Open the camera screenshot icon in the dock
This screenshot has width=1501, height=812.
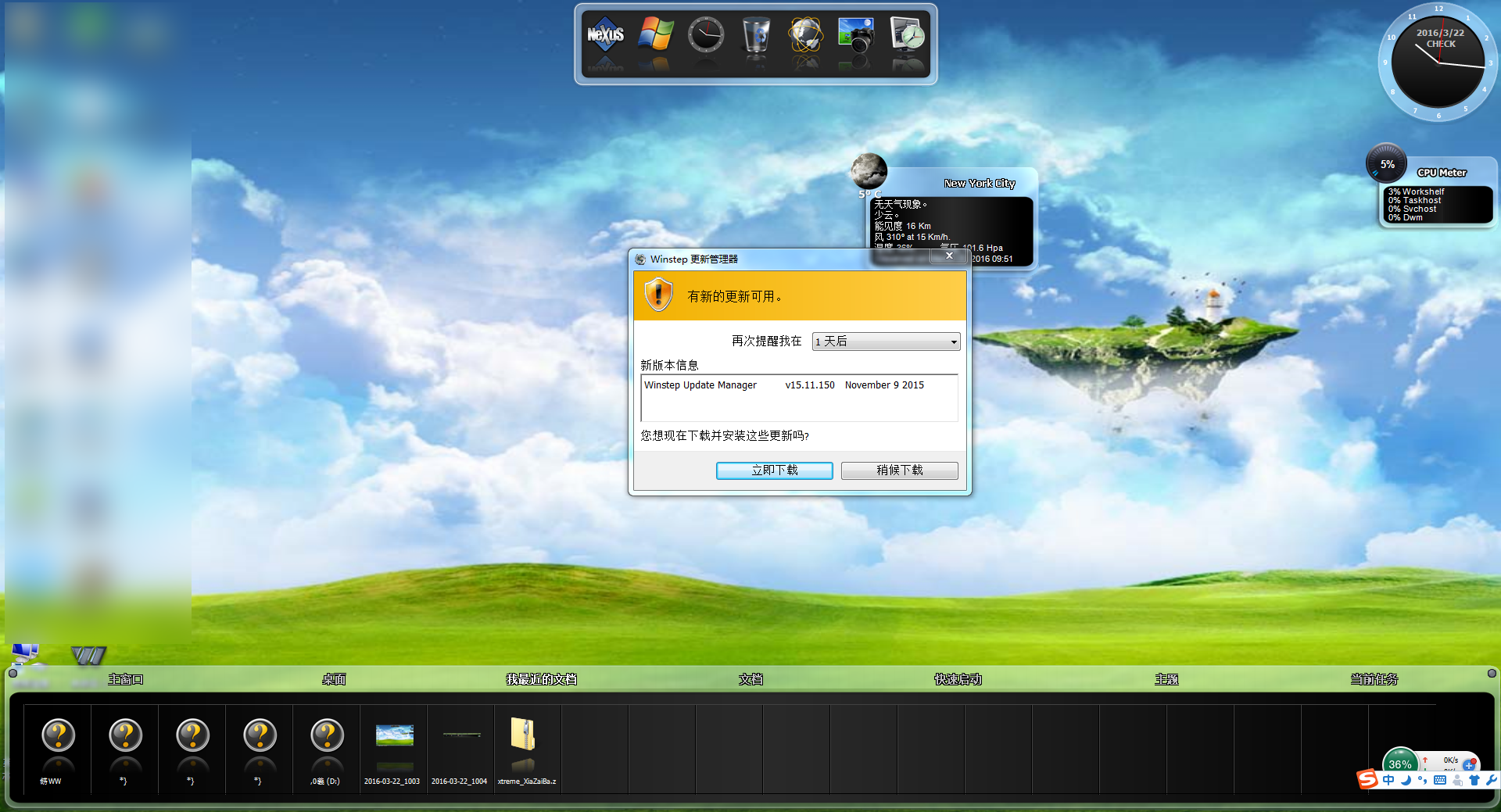(x=856, y=35)
